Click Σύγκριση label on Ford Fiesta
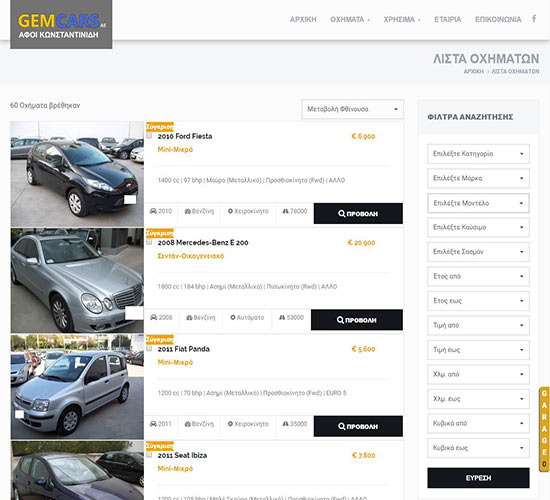Screen dimensions: 550x500 [x=160, y=127]
